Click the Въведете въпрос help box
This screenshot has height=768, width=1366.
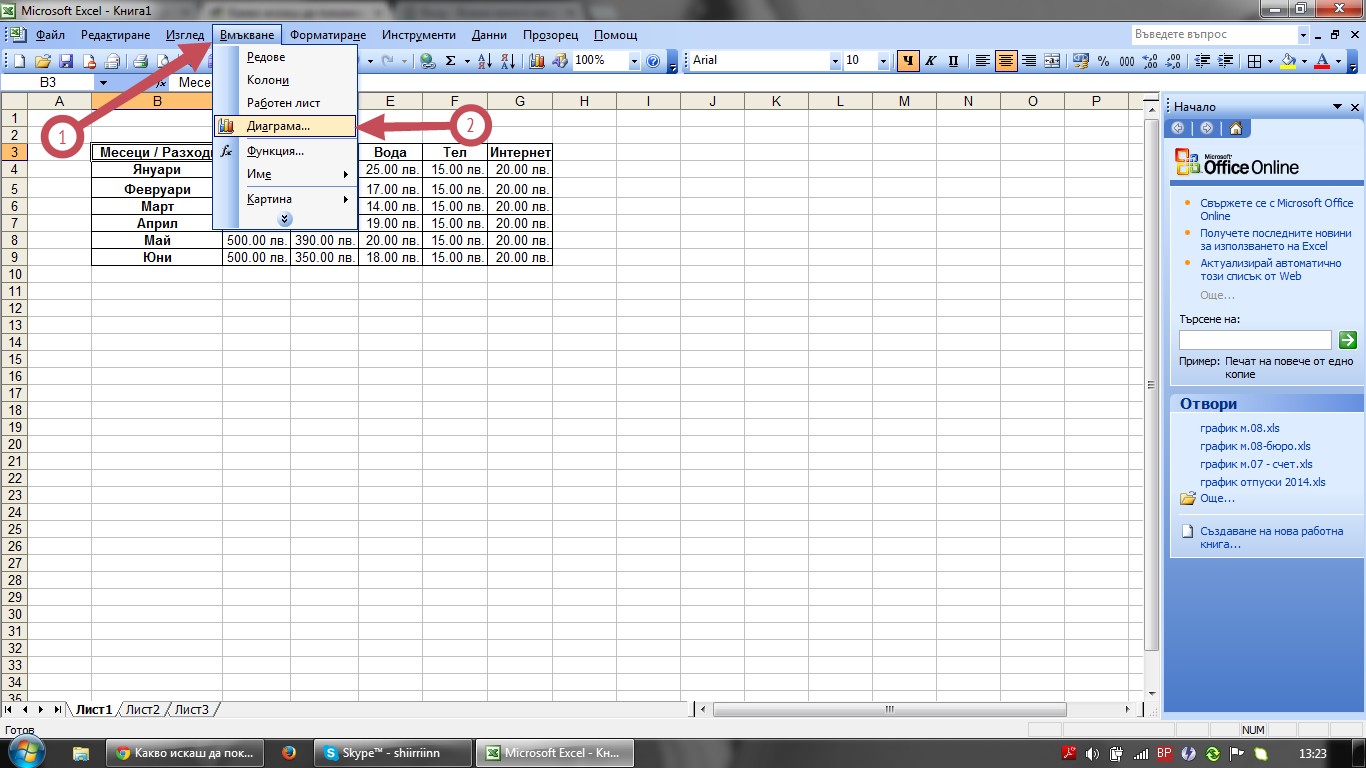coord(1214,34)
